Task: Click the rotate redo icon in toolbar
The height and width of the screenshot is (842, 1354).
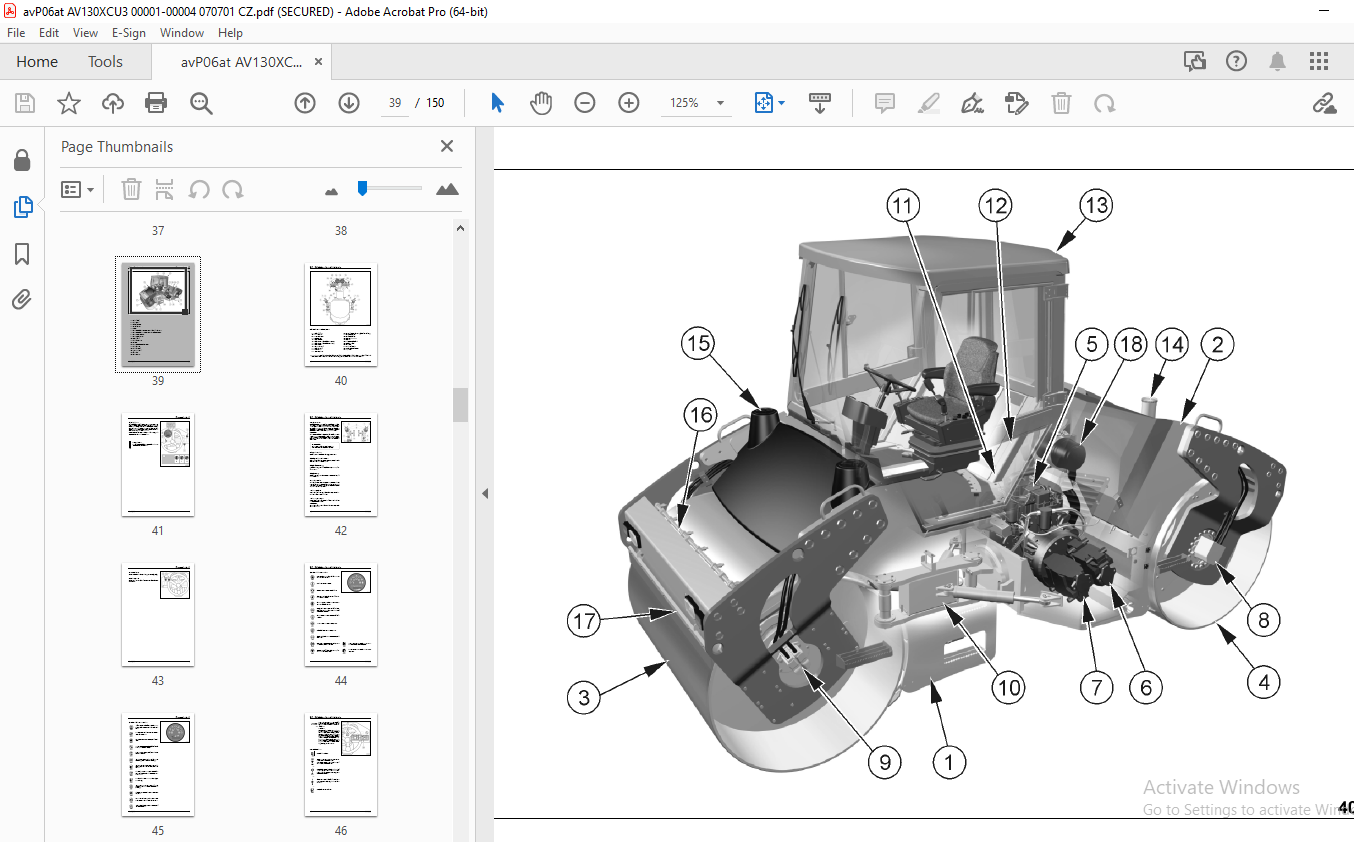Action: (x=1105, y=103)
